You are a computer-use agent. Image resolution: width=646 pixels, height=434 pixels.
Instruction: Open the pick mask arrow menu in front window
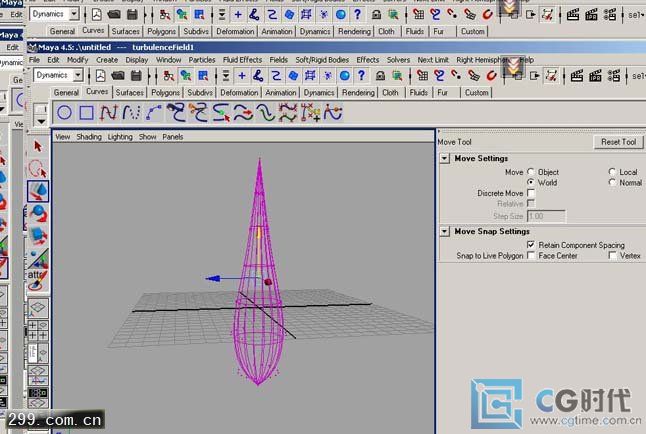tap(226, 76)
